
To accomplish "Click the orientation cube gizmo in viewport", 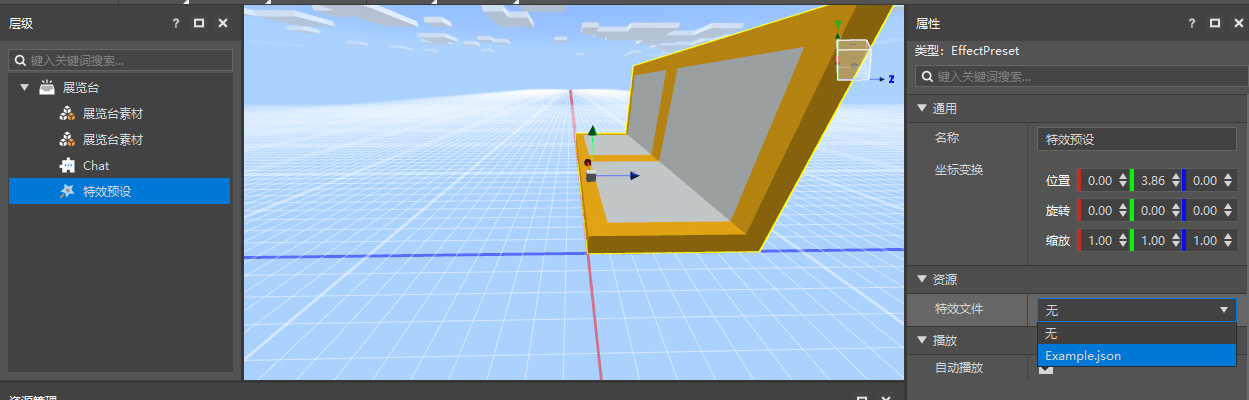I will click(853, 59).
